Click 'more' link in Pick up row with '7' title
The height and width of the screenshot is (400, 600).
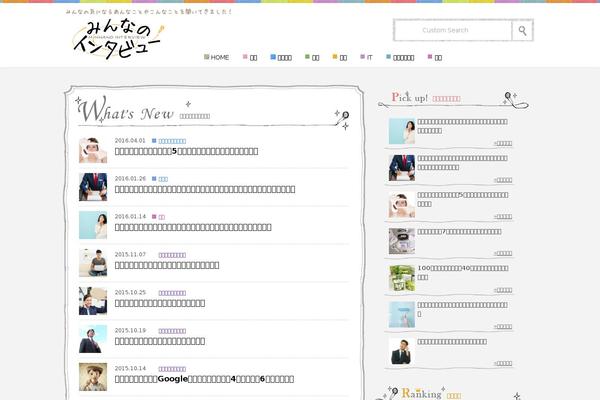503,253
